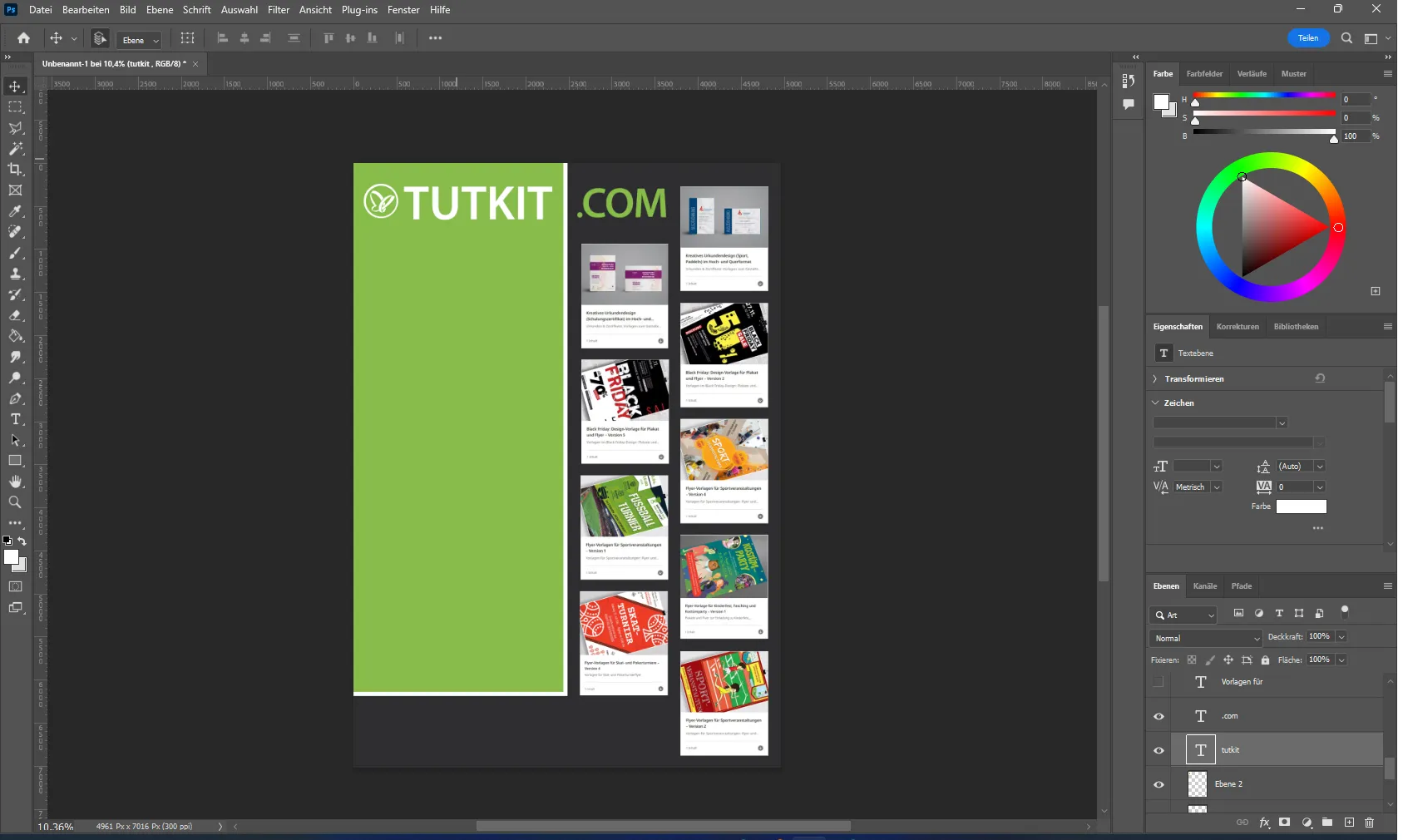Select the Lasso tool
Viewport: 1403px width, 840px height.
(x=15, y=128)
